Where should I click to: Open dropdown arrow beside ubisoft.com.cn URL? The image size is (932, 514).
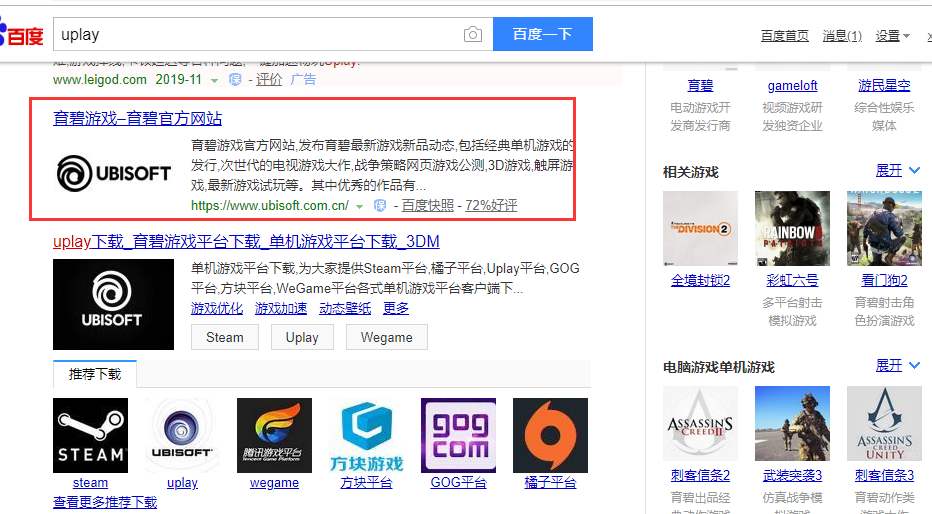(x=360, y=206)
